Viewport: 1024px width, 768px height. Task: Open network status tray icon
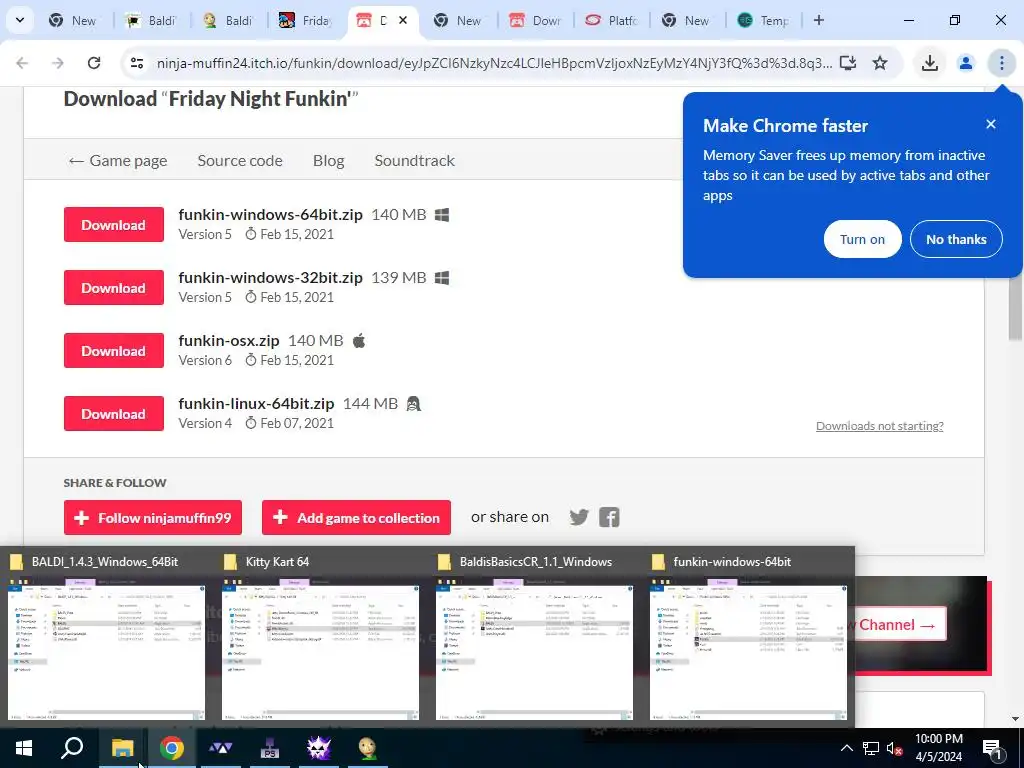click(x=871, y=748)
